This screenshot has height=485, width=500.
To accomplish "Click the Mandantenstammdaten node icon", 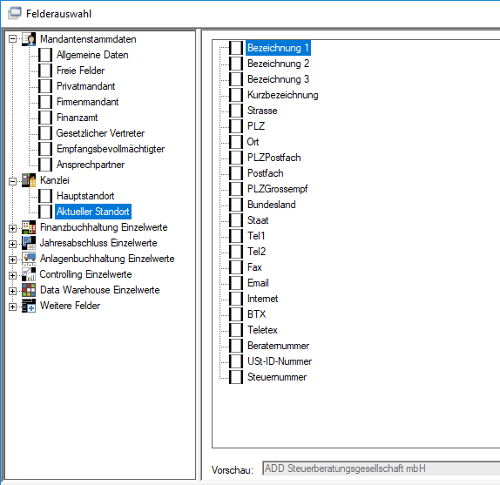I will pyautogui.click(x=29, y=39).
